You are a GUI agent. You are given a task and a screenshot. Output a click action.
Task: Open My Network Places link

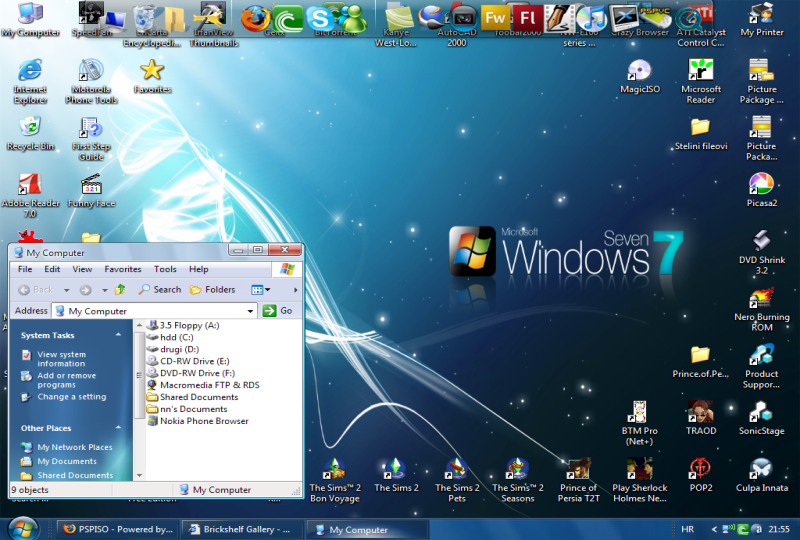pos(74,447)
